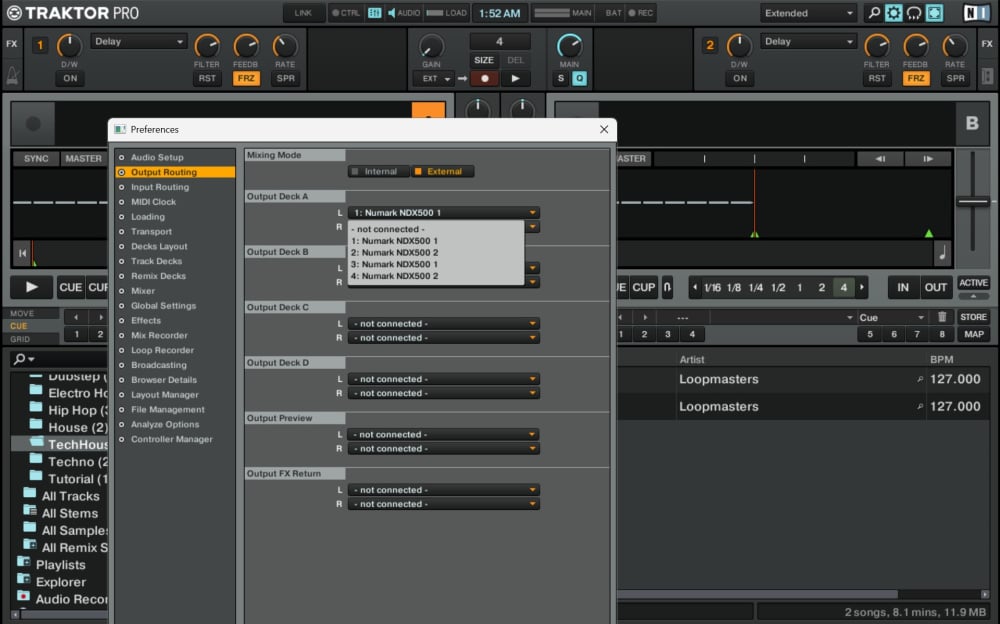Open FX unit 1 Delay effect dropdown
This screenshot has height=624, width=1000.
pos(138,41)
